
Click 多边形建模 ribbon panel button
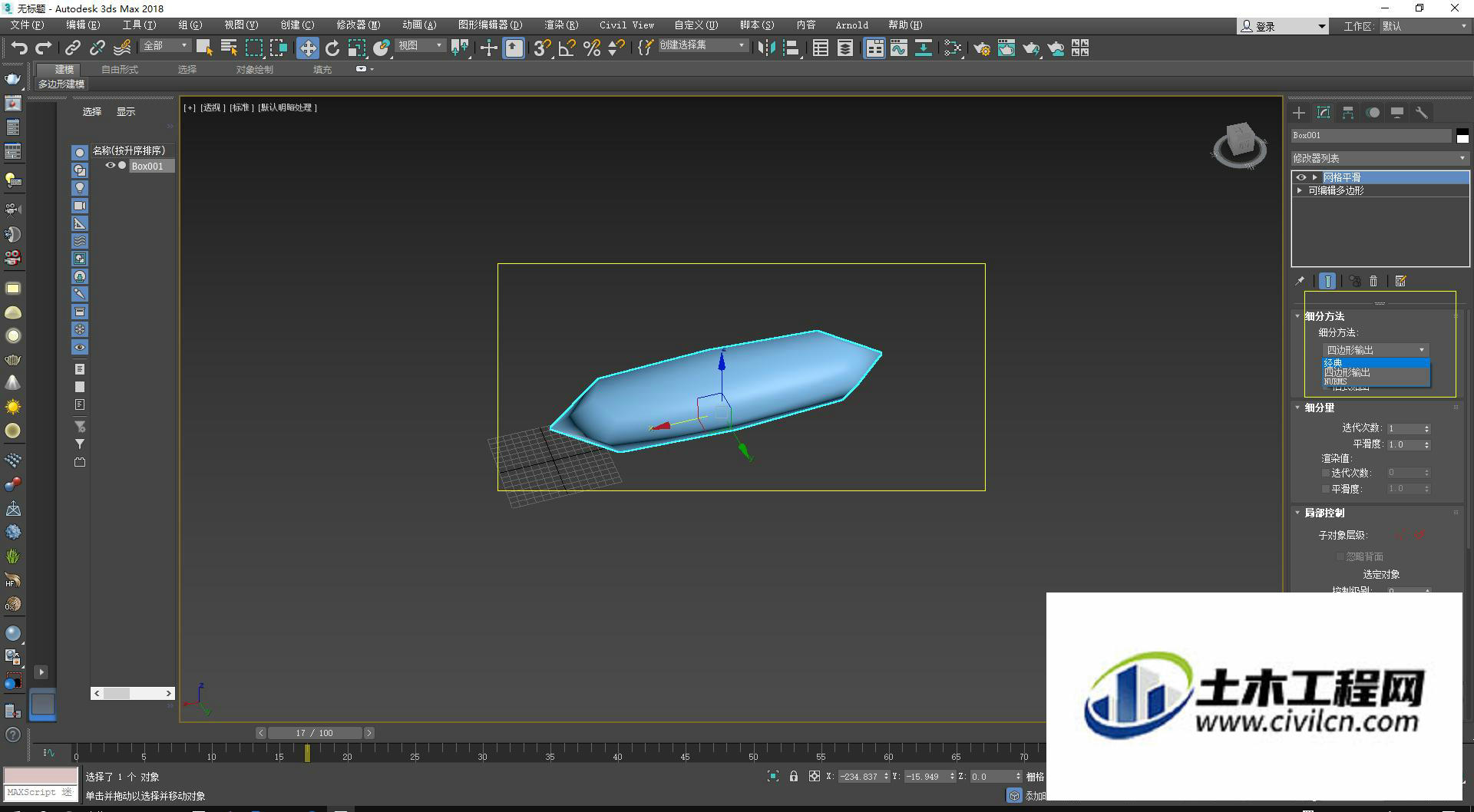[x=61, y=84]
